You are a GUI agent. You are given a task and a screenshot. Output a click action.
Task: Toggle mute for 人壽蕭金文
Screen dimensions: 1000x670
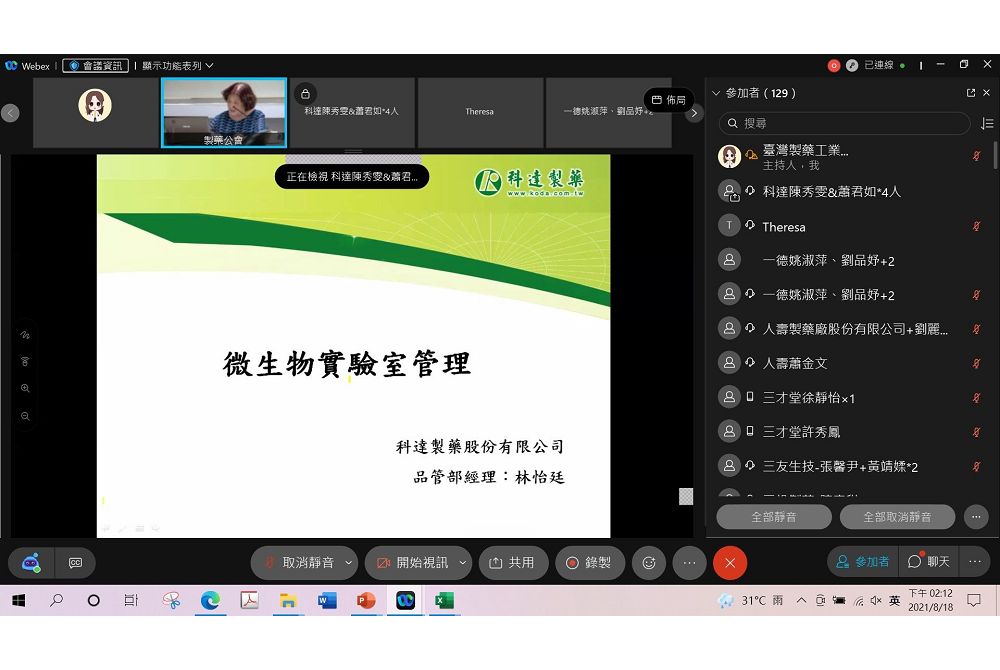976,363
